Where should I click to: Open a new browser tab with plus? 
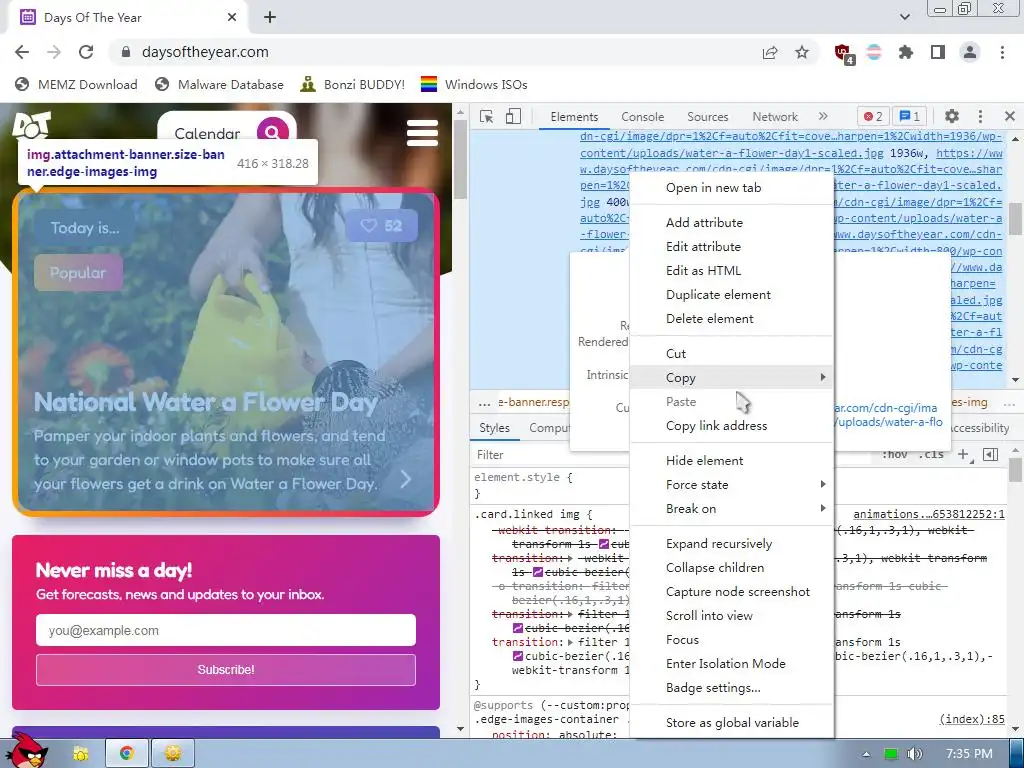coord(270,18)
